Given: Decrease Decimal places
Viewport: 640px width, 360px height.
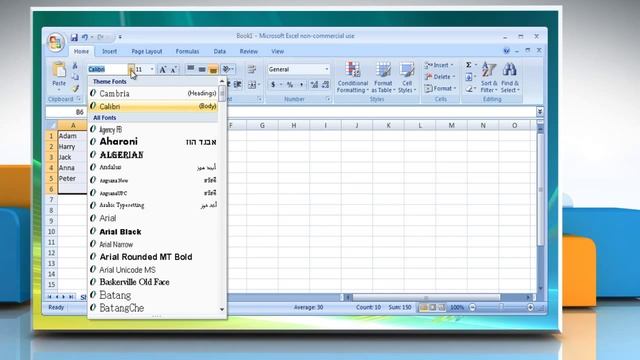Looking at the screenshot, I should (x=325, y=84).
